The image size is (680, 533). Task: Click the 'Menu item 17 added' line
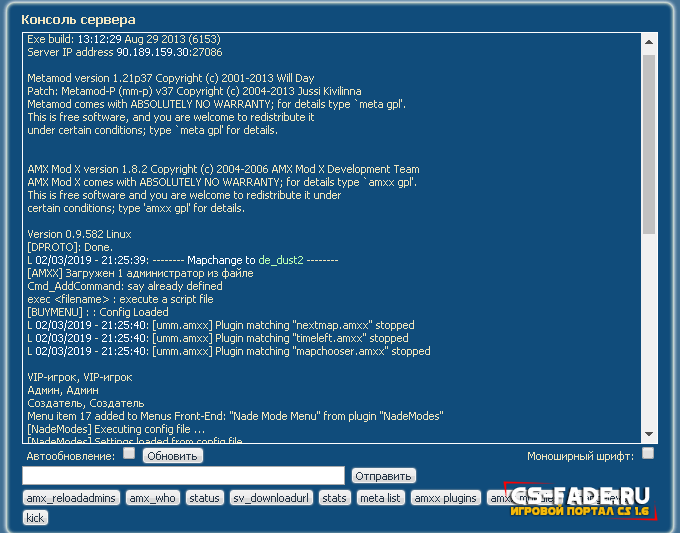pyautogui.click(x=235, y=417)
